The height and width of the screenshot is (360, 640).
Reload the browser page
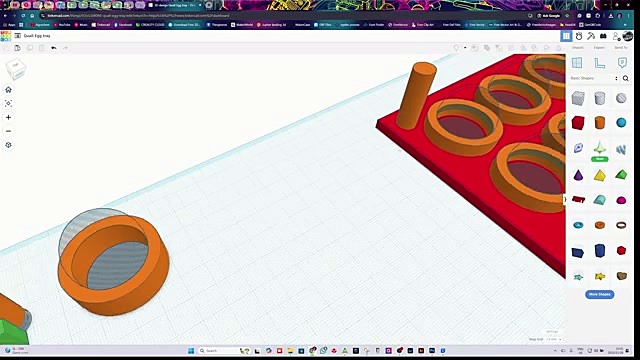pyautogui.click(x=23, y=16)
